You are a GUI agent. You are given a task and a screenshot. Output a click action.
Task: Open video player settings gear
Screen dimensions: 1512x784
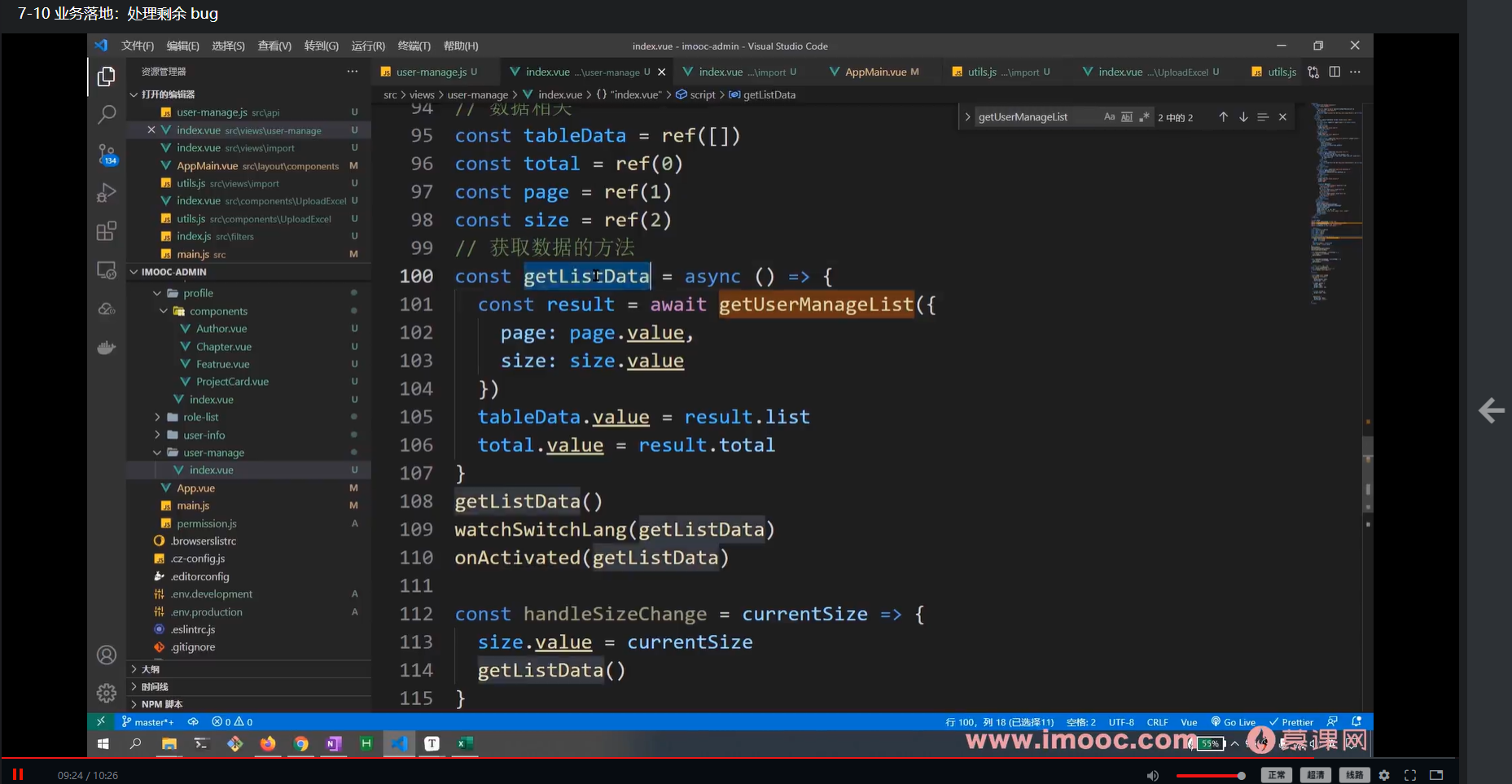(x=1384, y=775)
